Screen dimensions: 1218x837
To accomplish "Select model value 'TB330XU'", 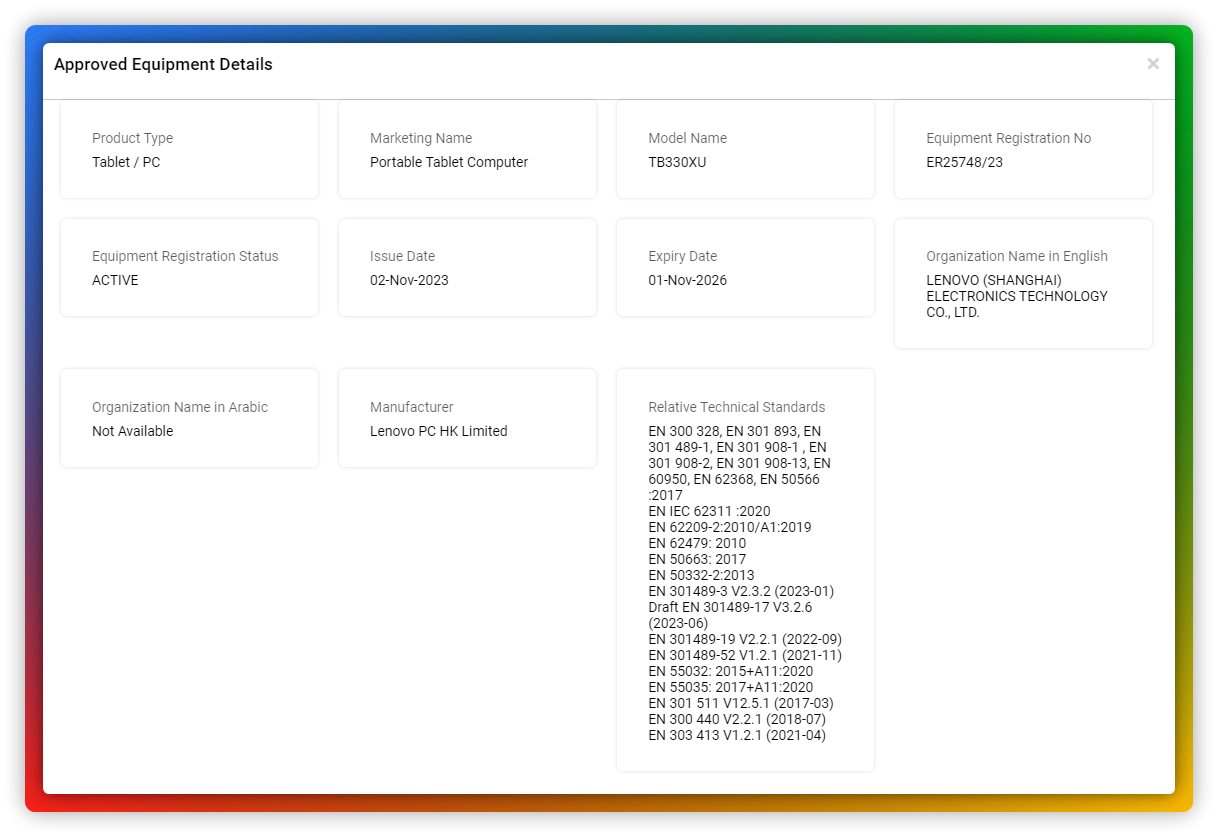I will tap(677, 162).
